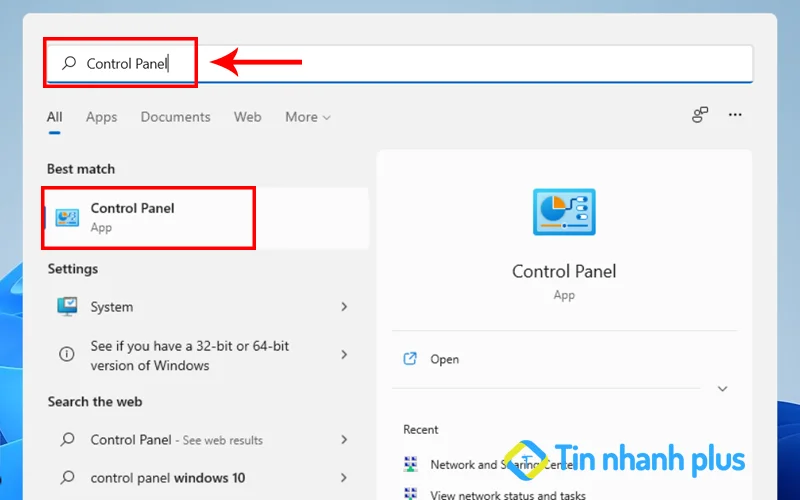Screen dimensions: 800x500
Task: Expand the 32-bit or 64-bit result chevron
Action: coord(344,354)
